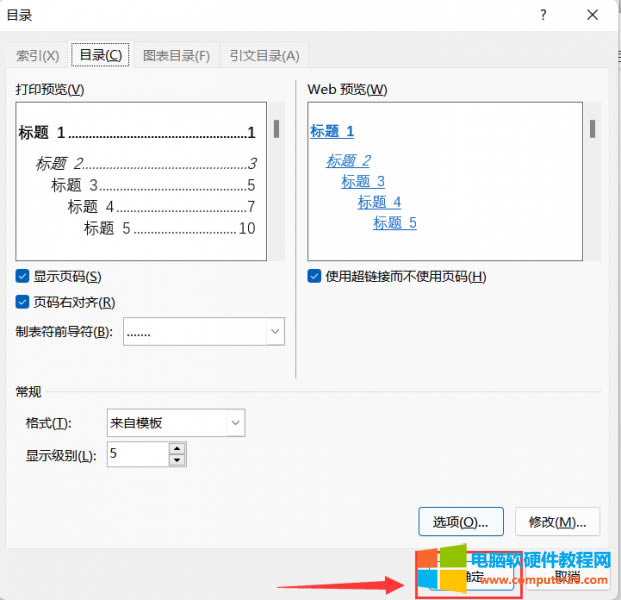
Task: Select the 目录 tab
Action: tap(101, 55)
